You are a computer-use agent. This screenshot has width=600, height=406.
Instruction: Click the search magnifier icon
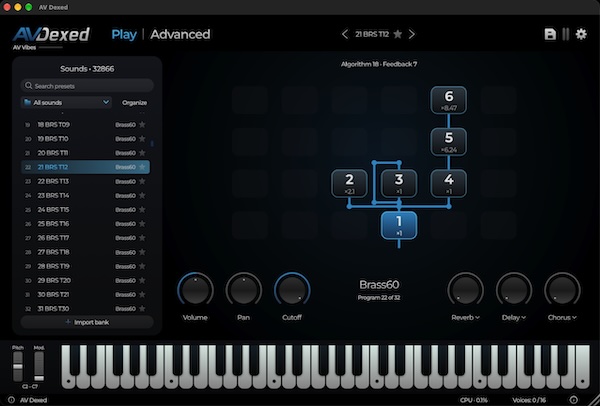pyautogui.click(x=28, y=86)
